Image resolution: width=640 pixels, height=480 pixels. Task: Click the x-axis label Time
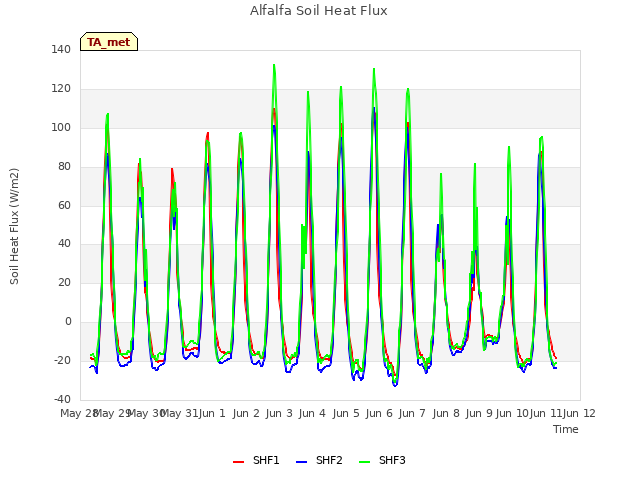coord(566,429)
